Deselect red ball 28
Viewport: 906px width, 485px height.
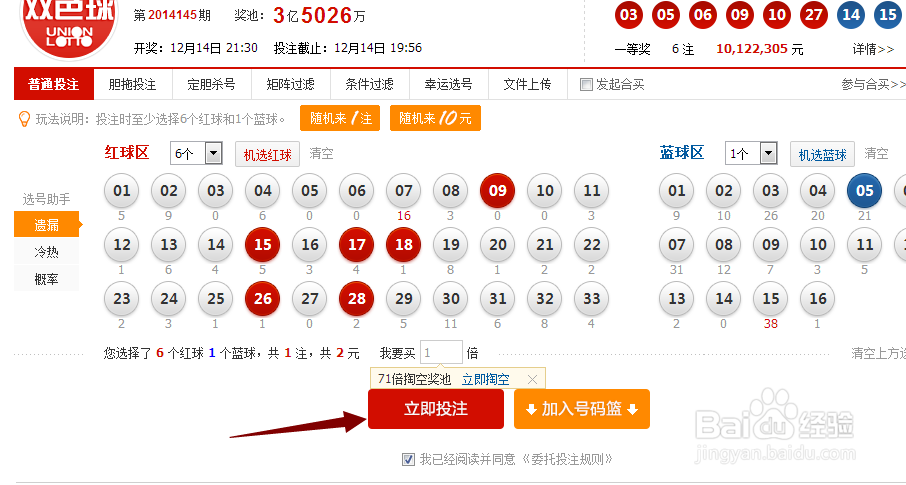tap(357, 299)
